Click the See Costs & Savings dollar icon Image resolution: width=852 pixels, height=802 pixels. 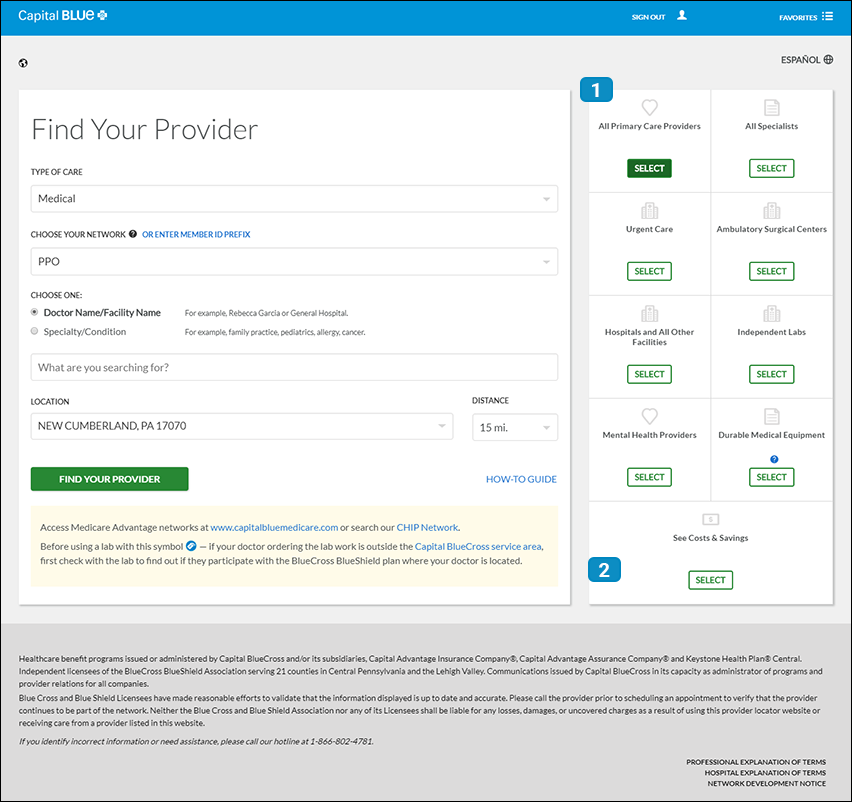click(711, 519)
